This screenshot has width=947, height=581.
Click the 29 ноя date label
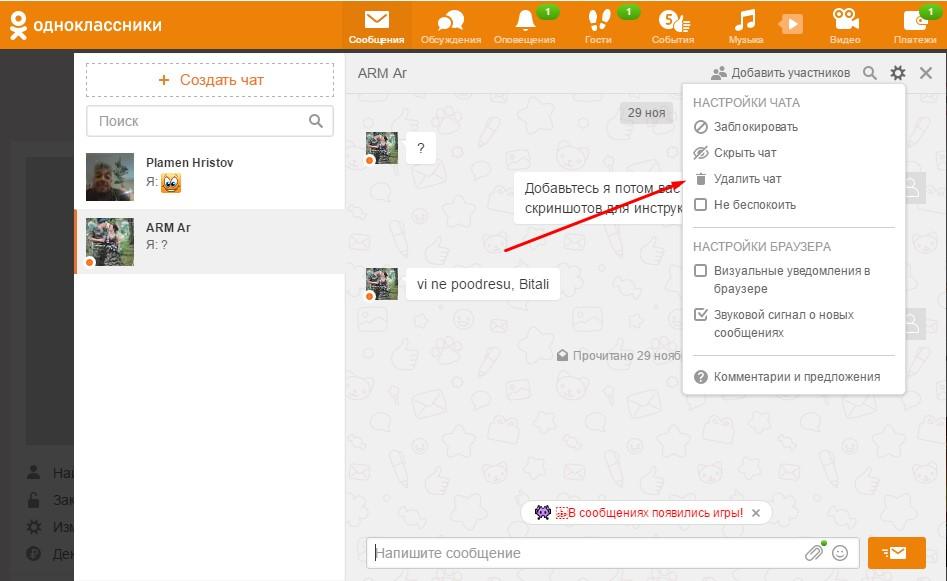(646, 113)
